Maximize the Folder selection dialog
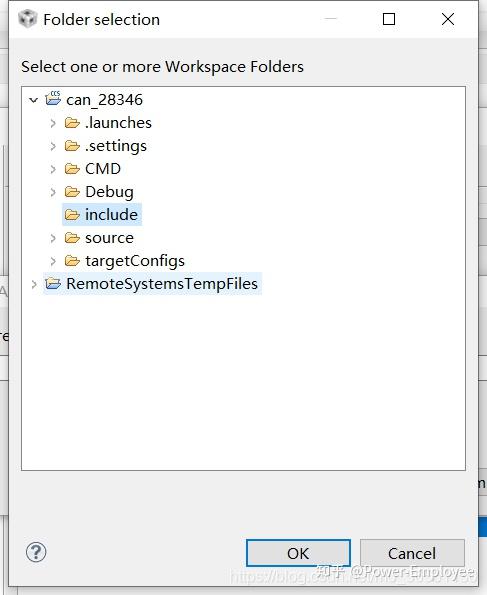The width and height of the screenshot is (487, 595). pos(389,19)
